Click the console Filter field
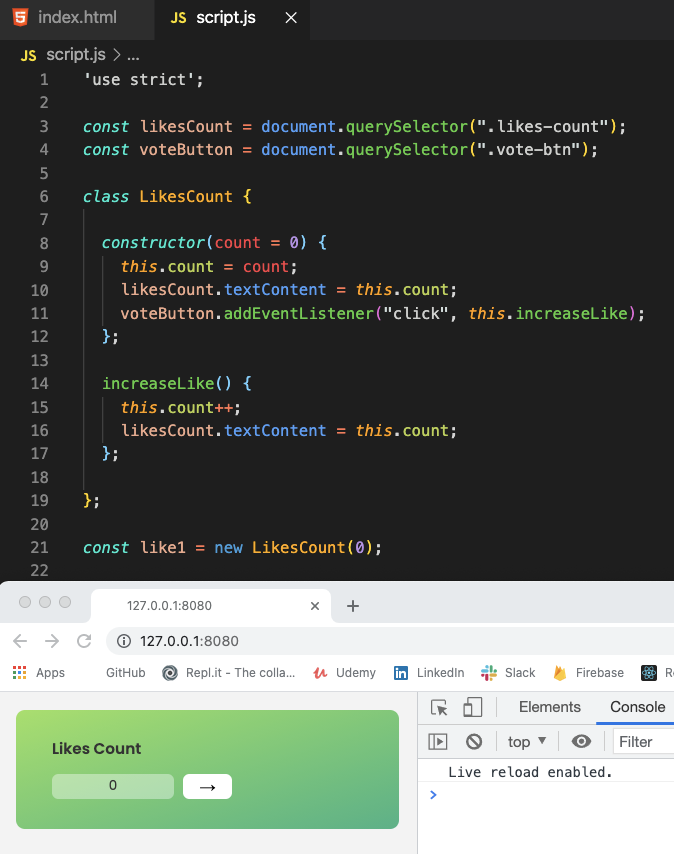This screenshot has width=674, height=854. point(644,741)
